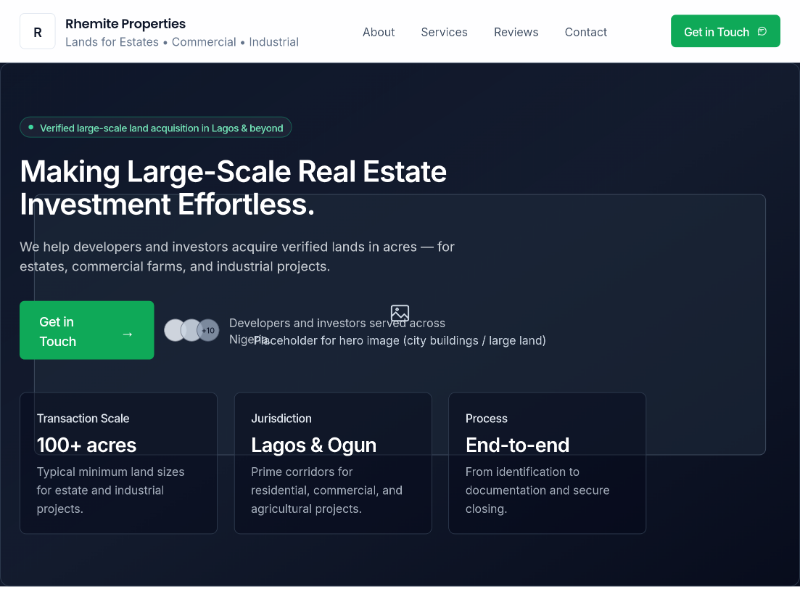Open the Reviews navigation link
The image size is (800, 600).
click(x=516, y=32)
